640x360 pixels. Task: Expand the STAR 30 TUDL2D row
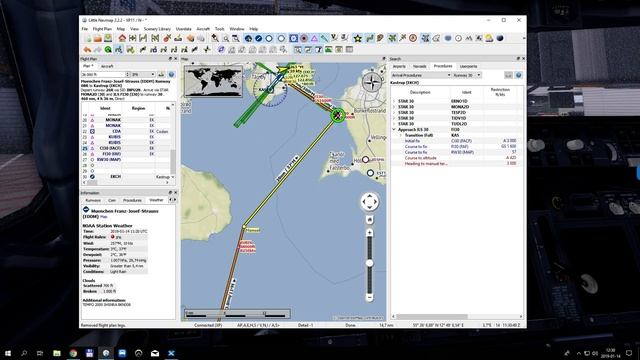(x=394, y=124)
